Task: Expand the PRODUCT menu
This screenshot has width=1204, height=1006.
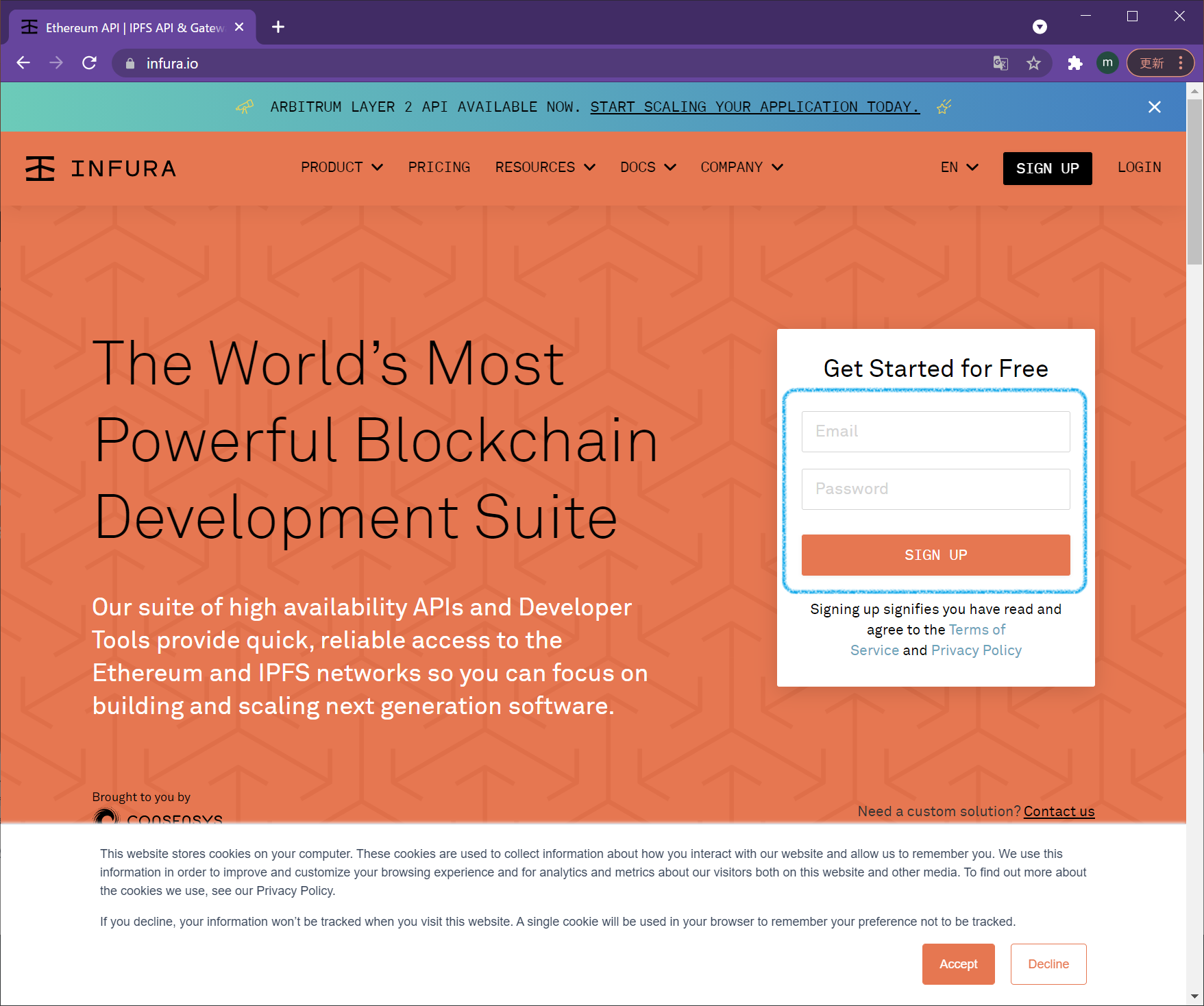Action: [342, 168]
